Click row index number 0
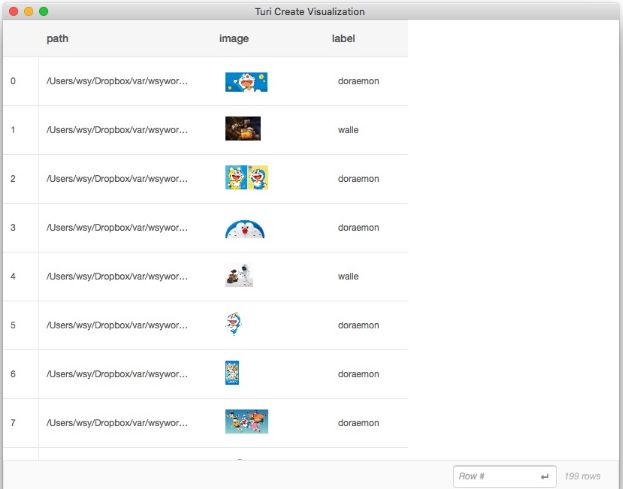 (x=13, y=81)
